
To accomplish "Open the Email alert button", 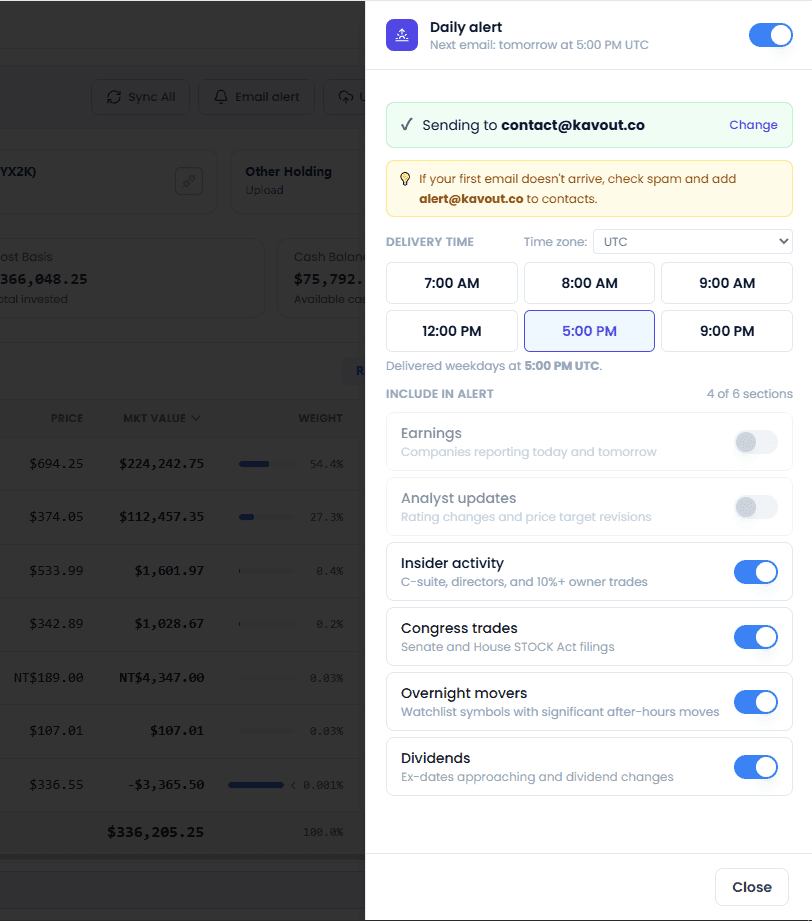I will pos(257,97).
